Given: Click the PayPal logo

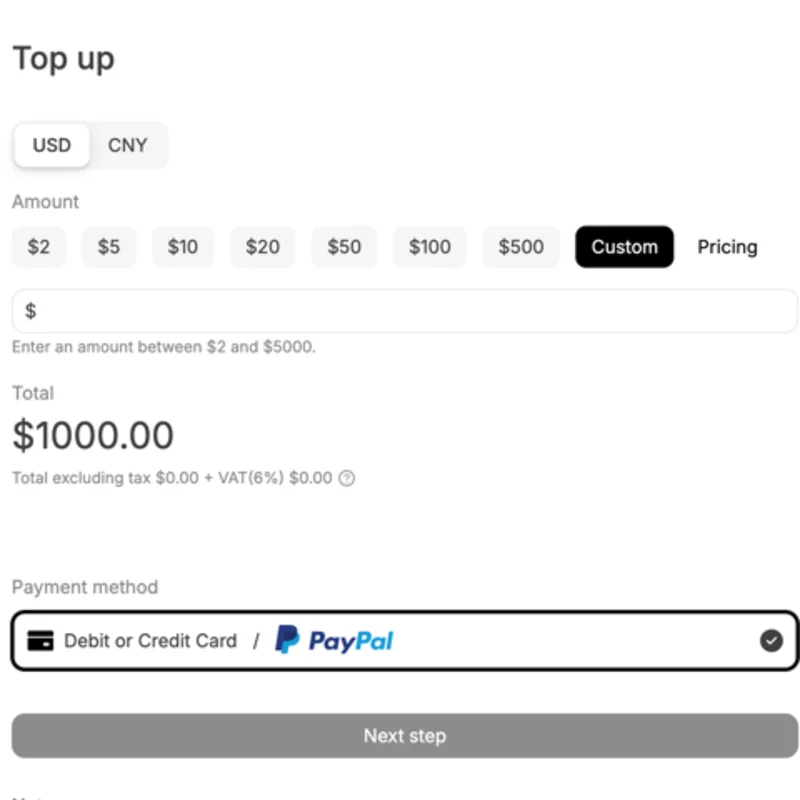Looking at the screenshot, I should [334, 640].
